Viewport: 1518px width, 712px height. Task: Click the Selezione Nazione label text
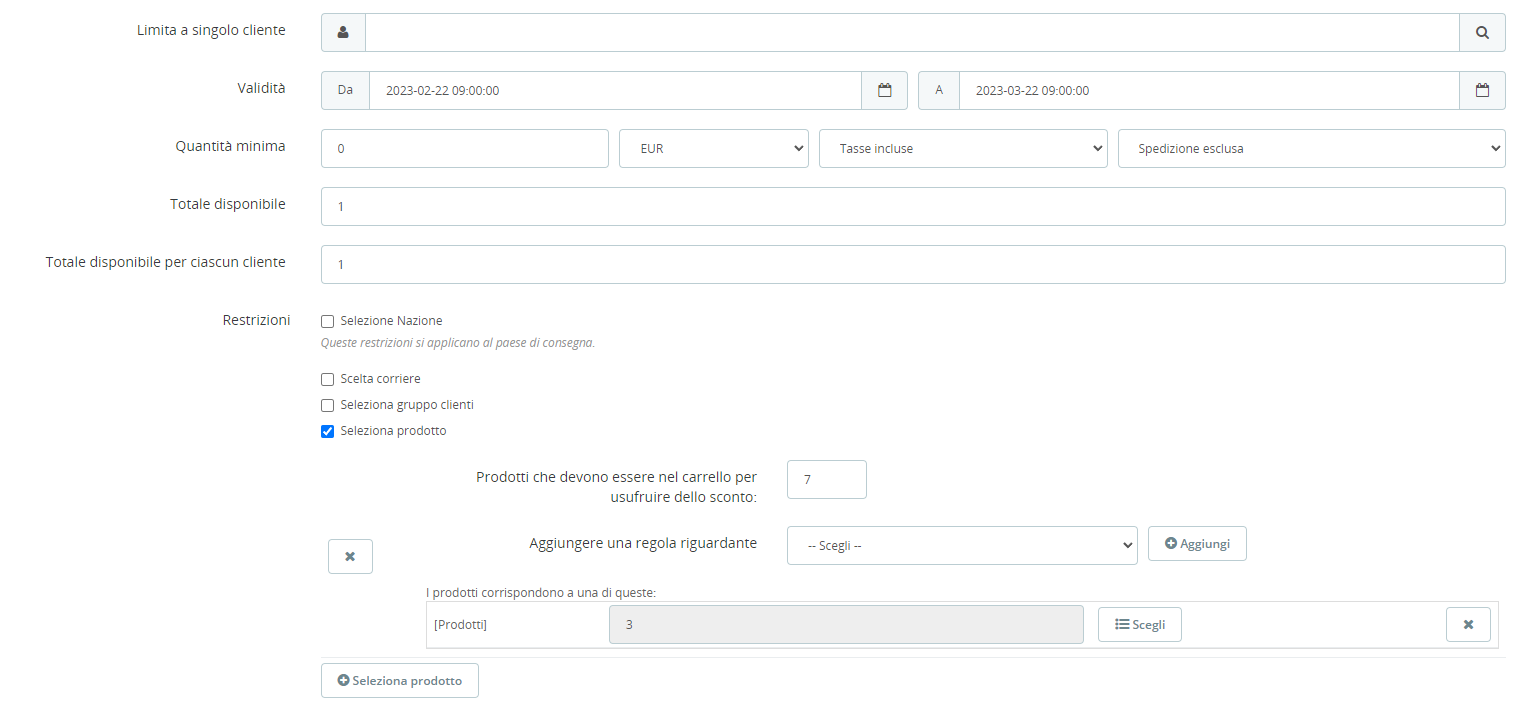tap(391, 321)
